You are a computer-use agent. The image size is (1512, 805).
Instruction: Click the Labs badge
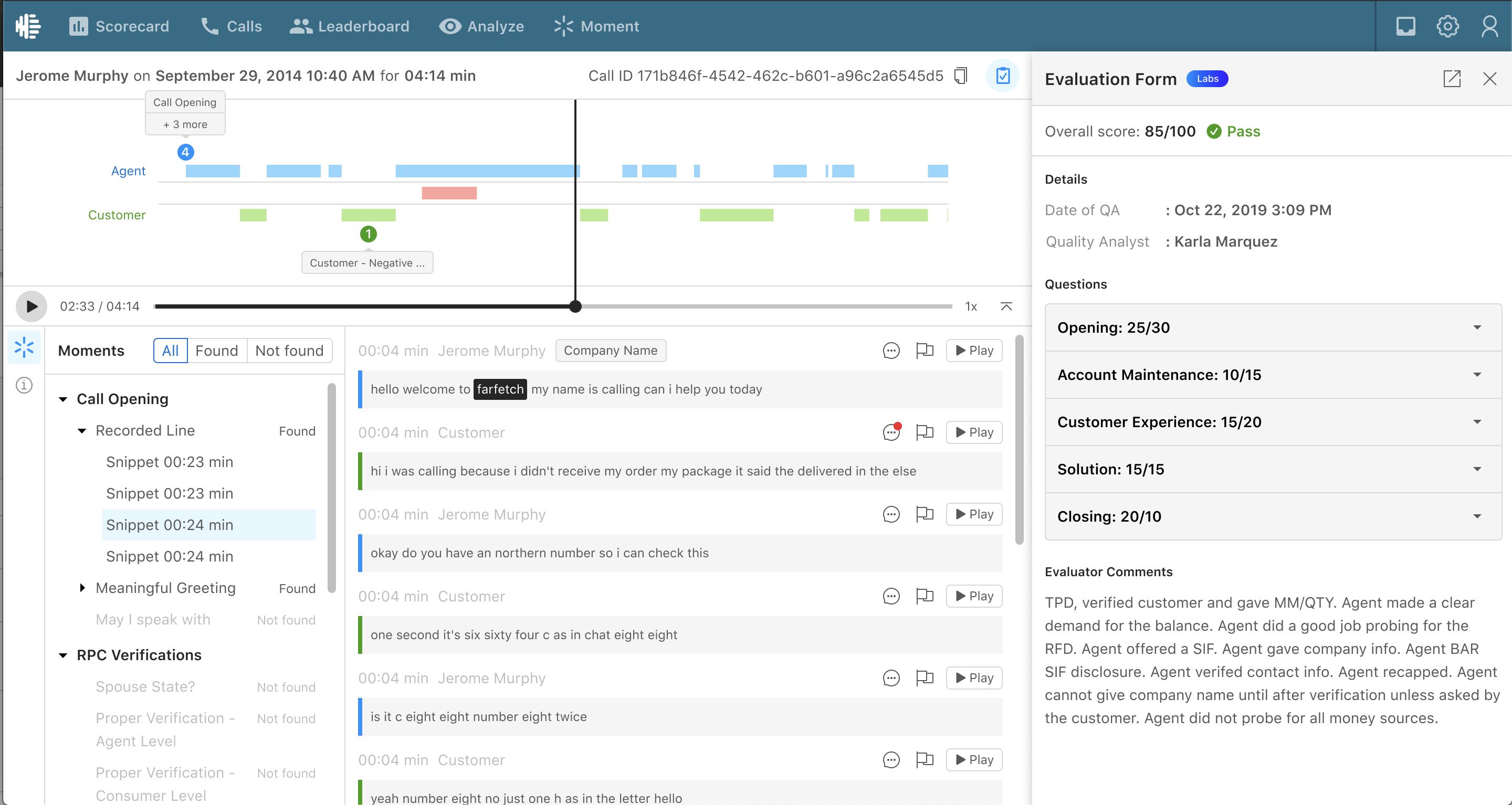[x=1207, y=79]
